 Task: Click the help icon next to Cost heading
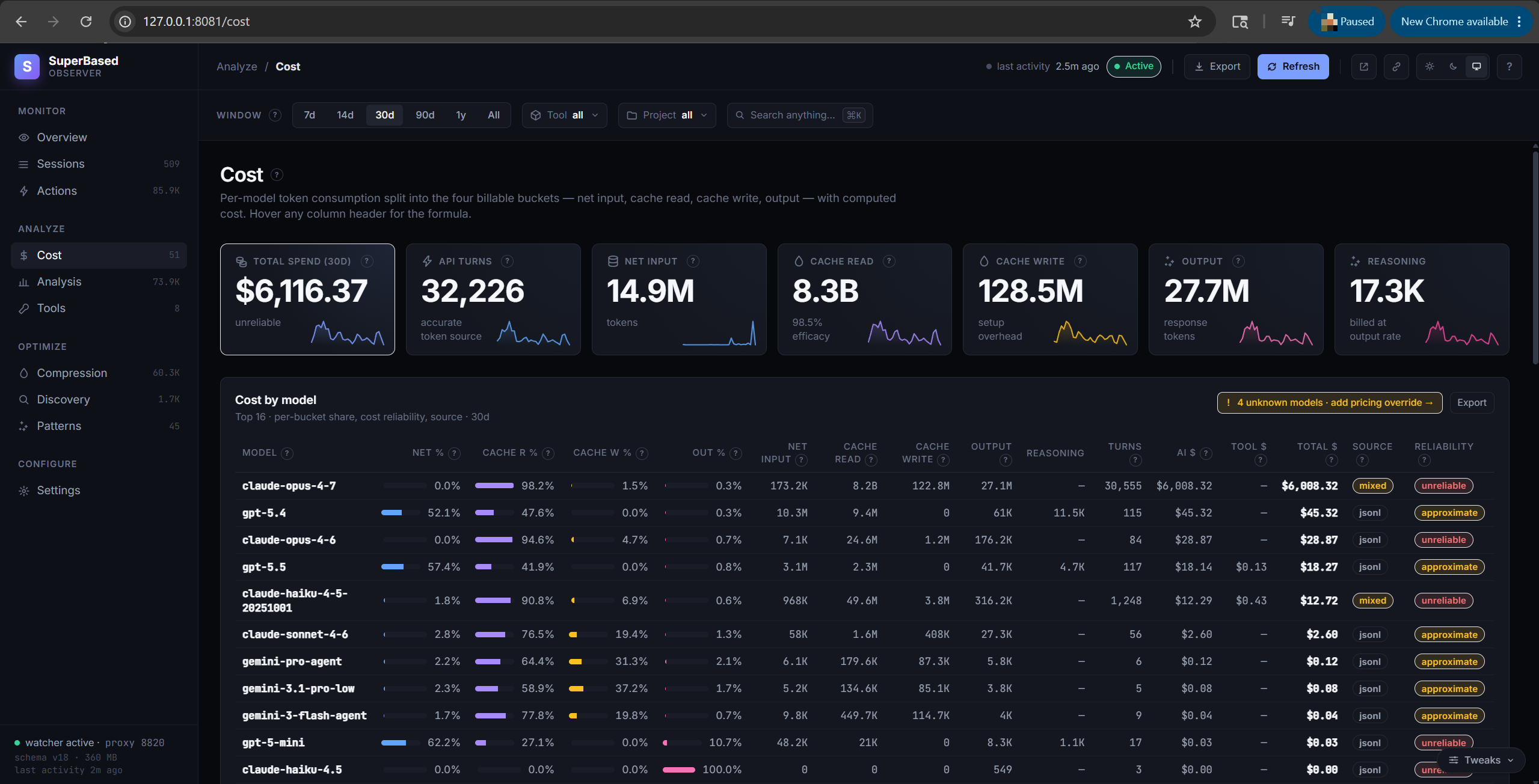tap(277, 175)
